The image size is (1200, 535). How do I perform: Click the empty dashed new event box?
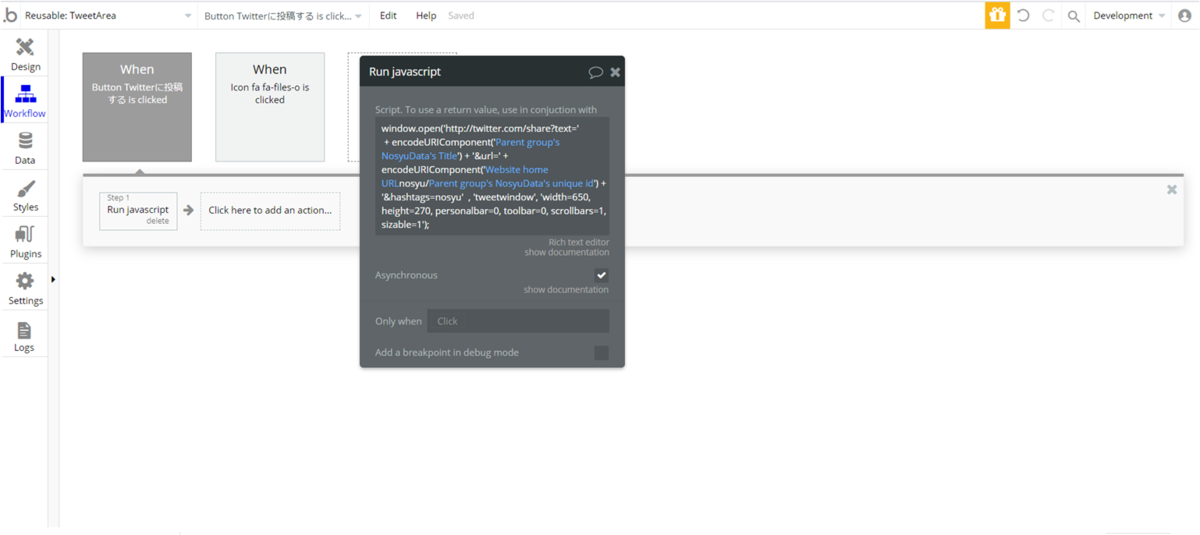pos(354,107)
